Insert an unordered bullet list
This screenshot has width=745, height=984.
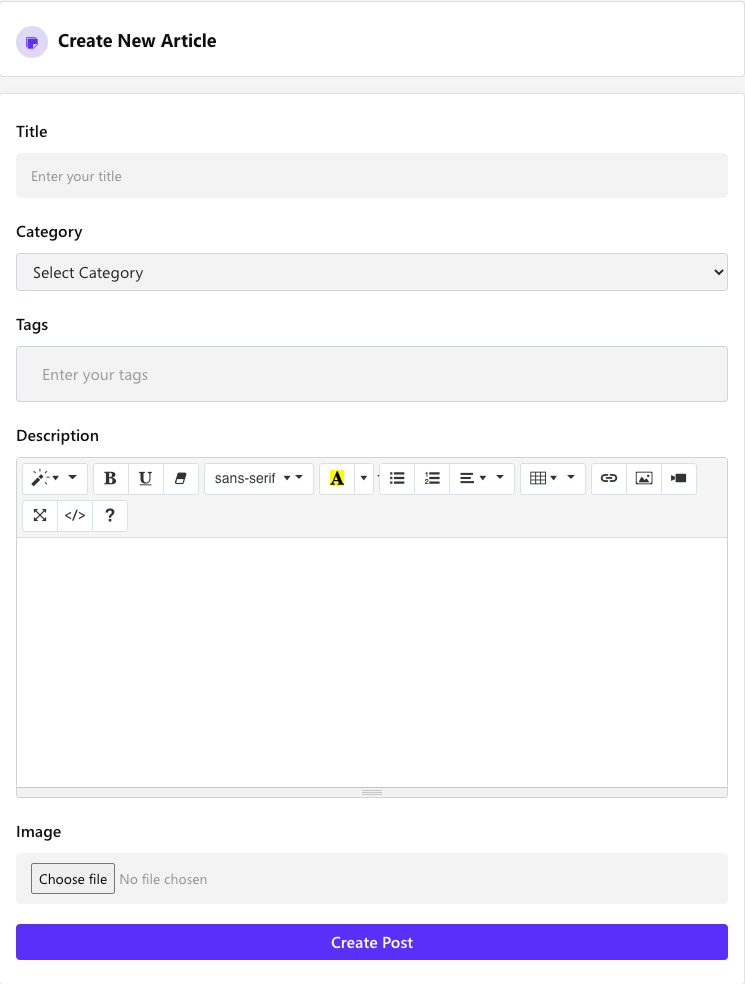[397, 479]
